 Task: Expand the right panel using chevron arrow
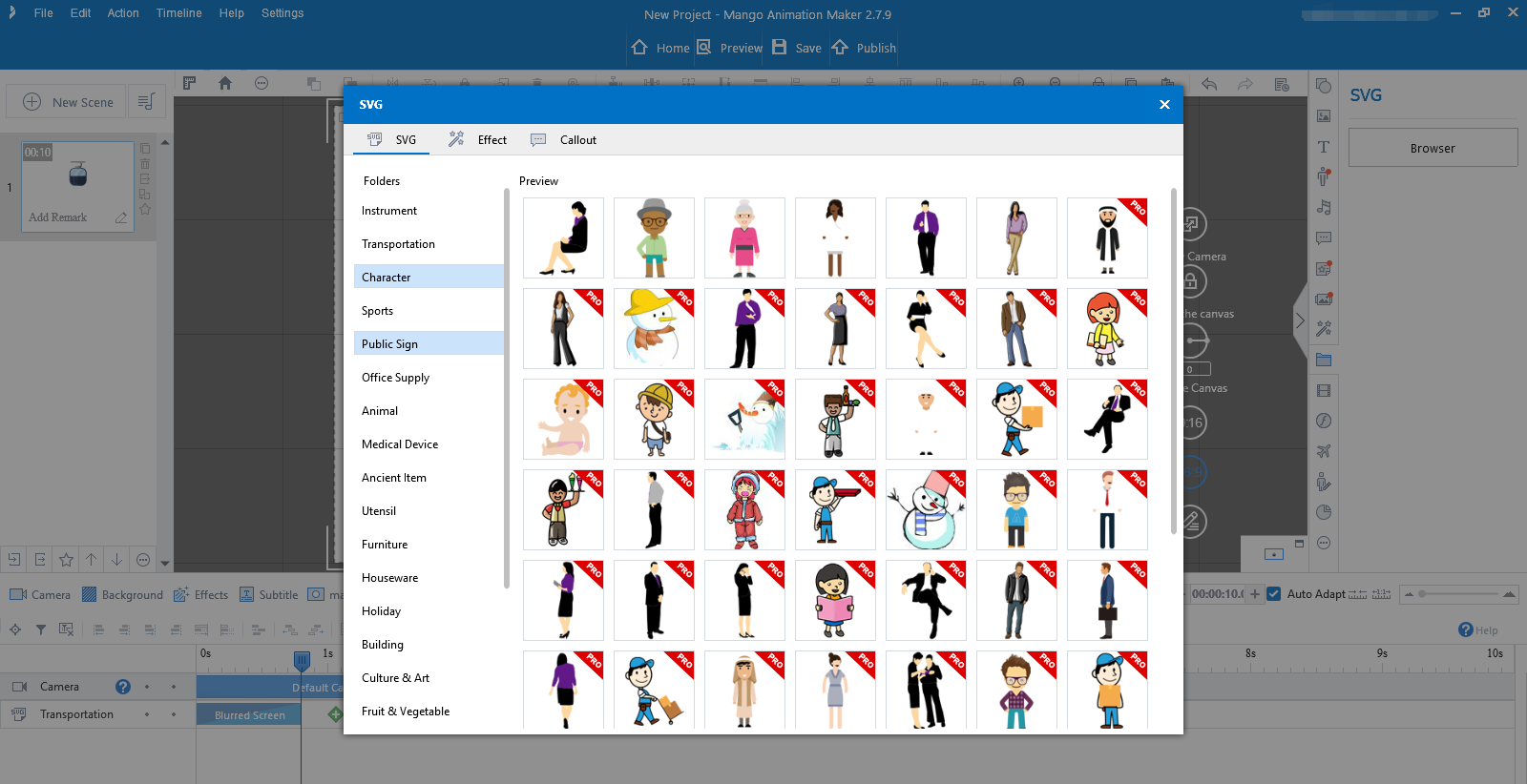1299,320
